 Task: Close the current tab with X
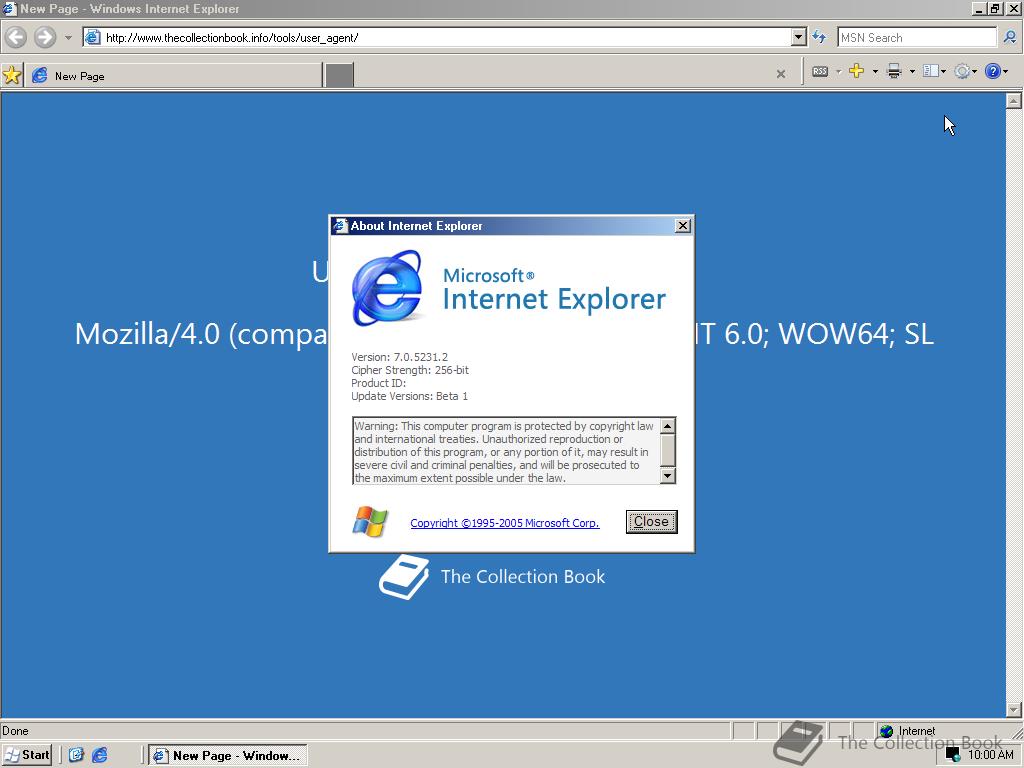(781, 74)
